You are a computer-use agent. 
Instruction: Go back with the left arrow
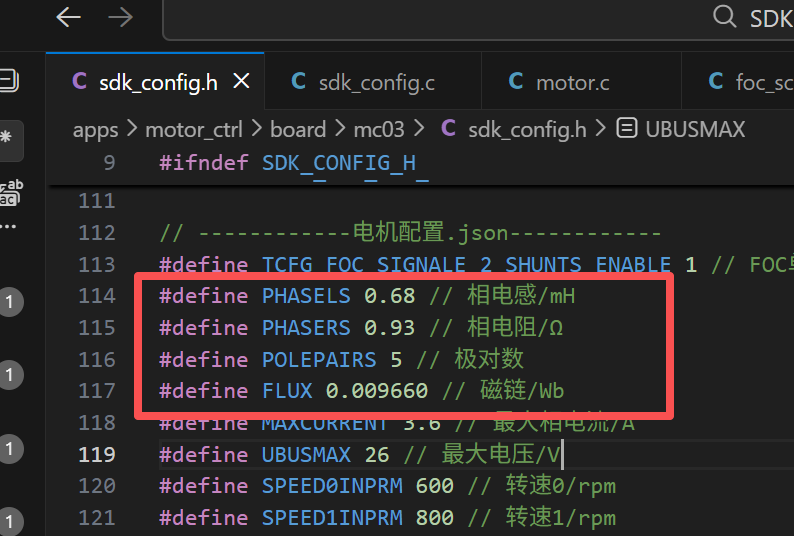[x=68, y=18]
